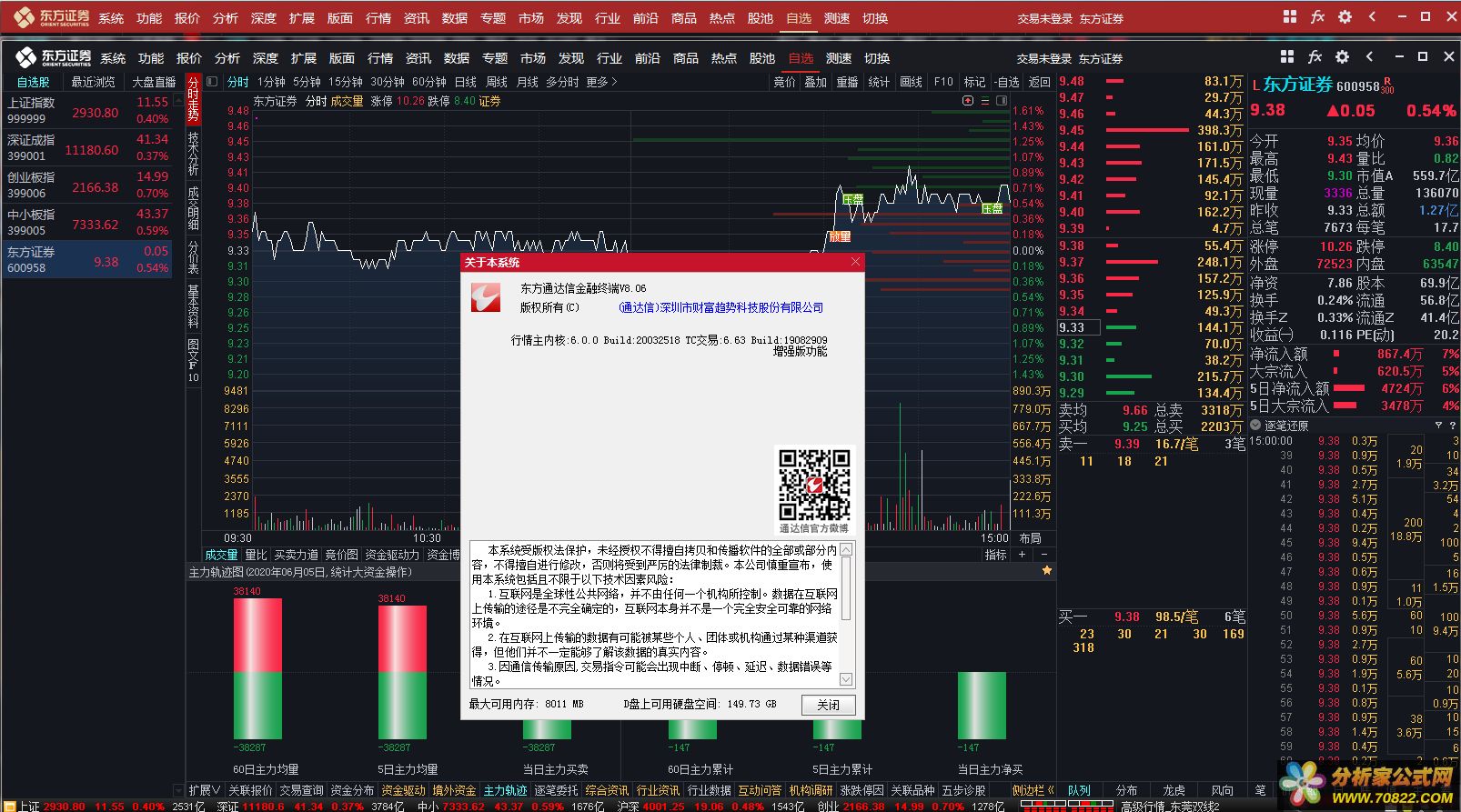Click the split-panel icon above chart
This screenshot has width=1461, height=812.
coord(1002,101)
